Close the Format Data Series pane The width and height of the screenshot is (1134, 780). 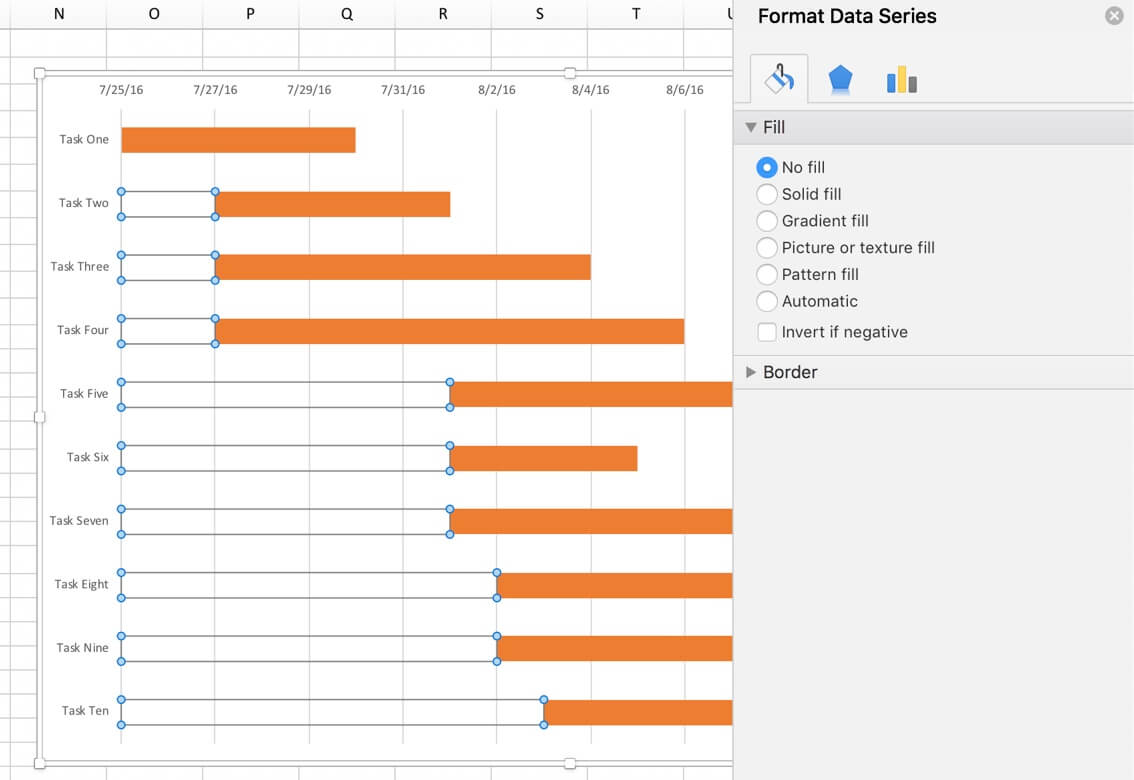tap(1114, 15)
